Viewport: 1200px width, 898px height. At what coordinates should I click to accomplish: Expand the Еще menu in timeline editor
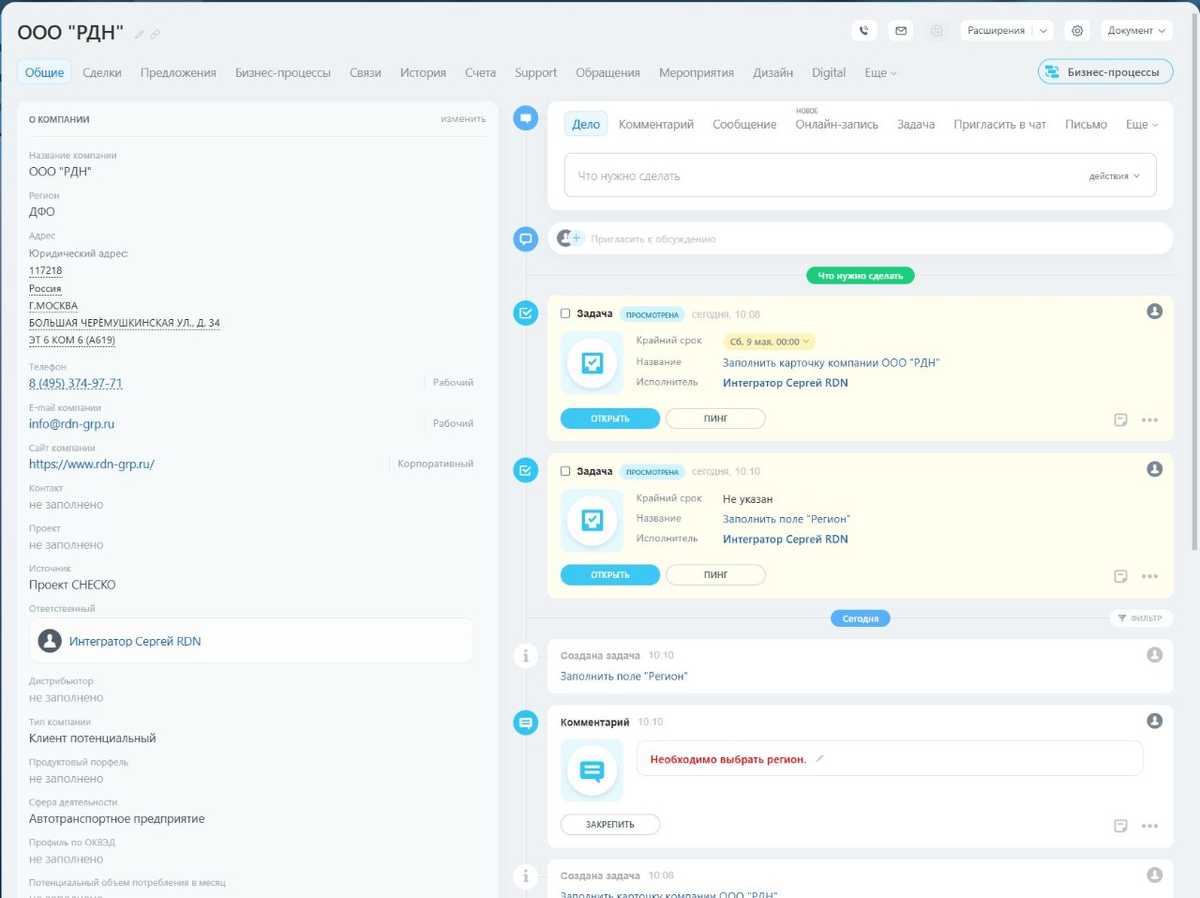click(x=1142, y=125)
